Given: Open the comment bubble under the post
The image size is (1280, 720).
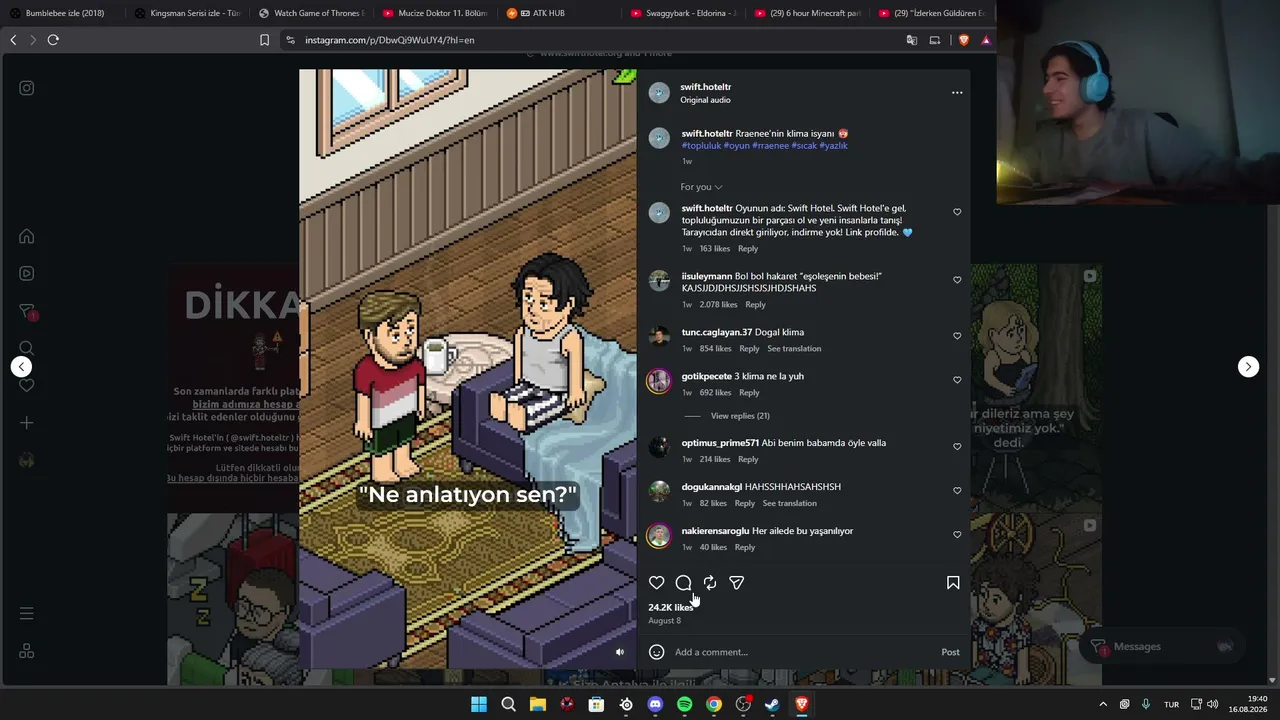Looking at the screenshot, I should click(683, 583).
